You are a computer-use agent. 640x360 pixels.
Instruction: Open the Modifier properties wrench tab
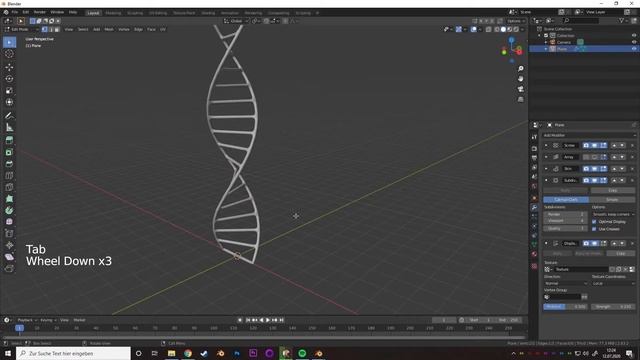click(x=534, y=207)
